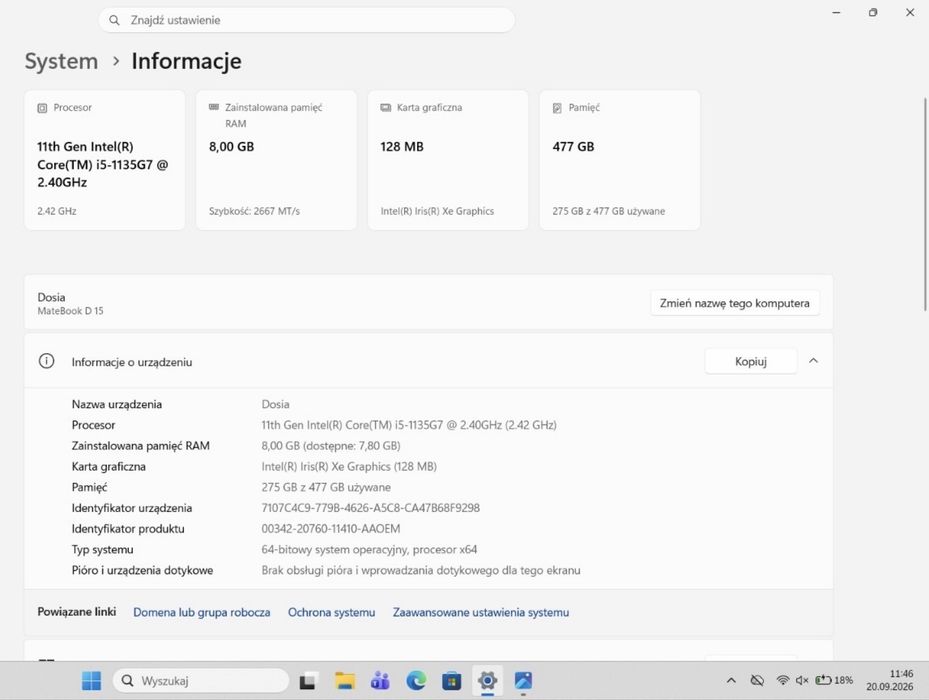
Task: Click Intel(R) Iris(R) Xe Graphics card text
Action: pyautogui.click(x=437, y=211)
